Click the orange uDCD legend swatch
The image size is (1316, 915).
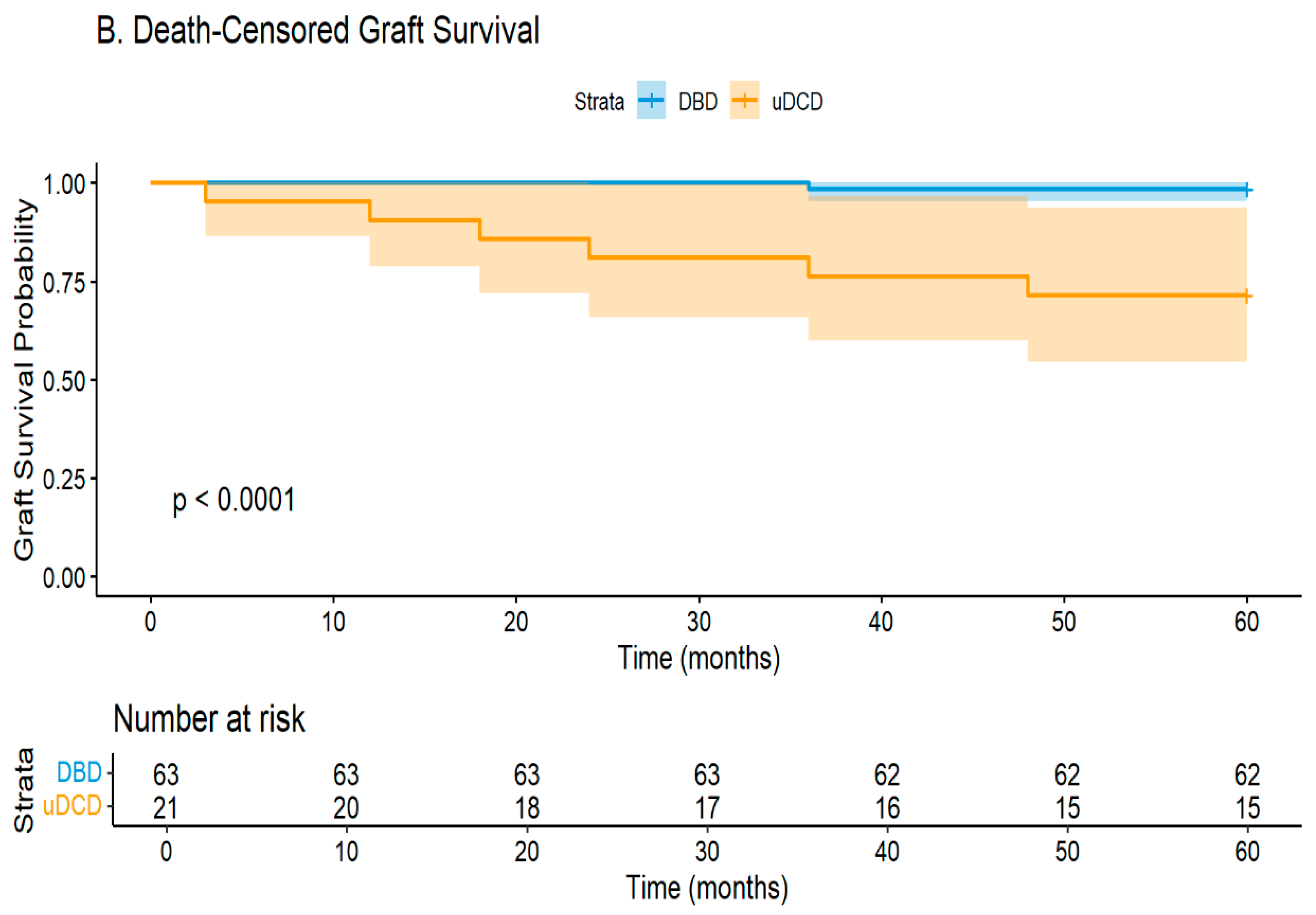pyautogui.click(x=744, y=100)
